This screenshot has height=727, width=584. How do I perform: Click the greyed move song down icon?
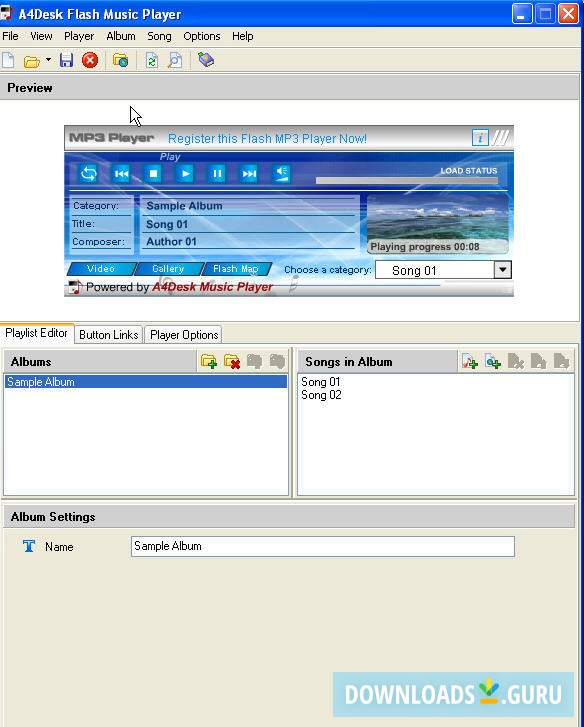pos(561,361)
